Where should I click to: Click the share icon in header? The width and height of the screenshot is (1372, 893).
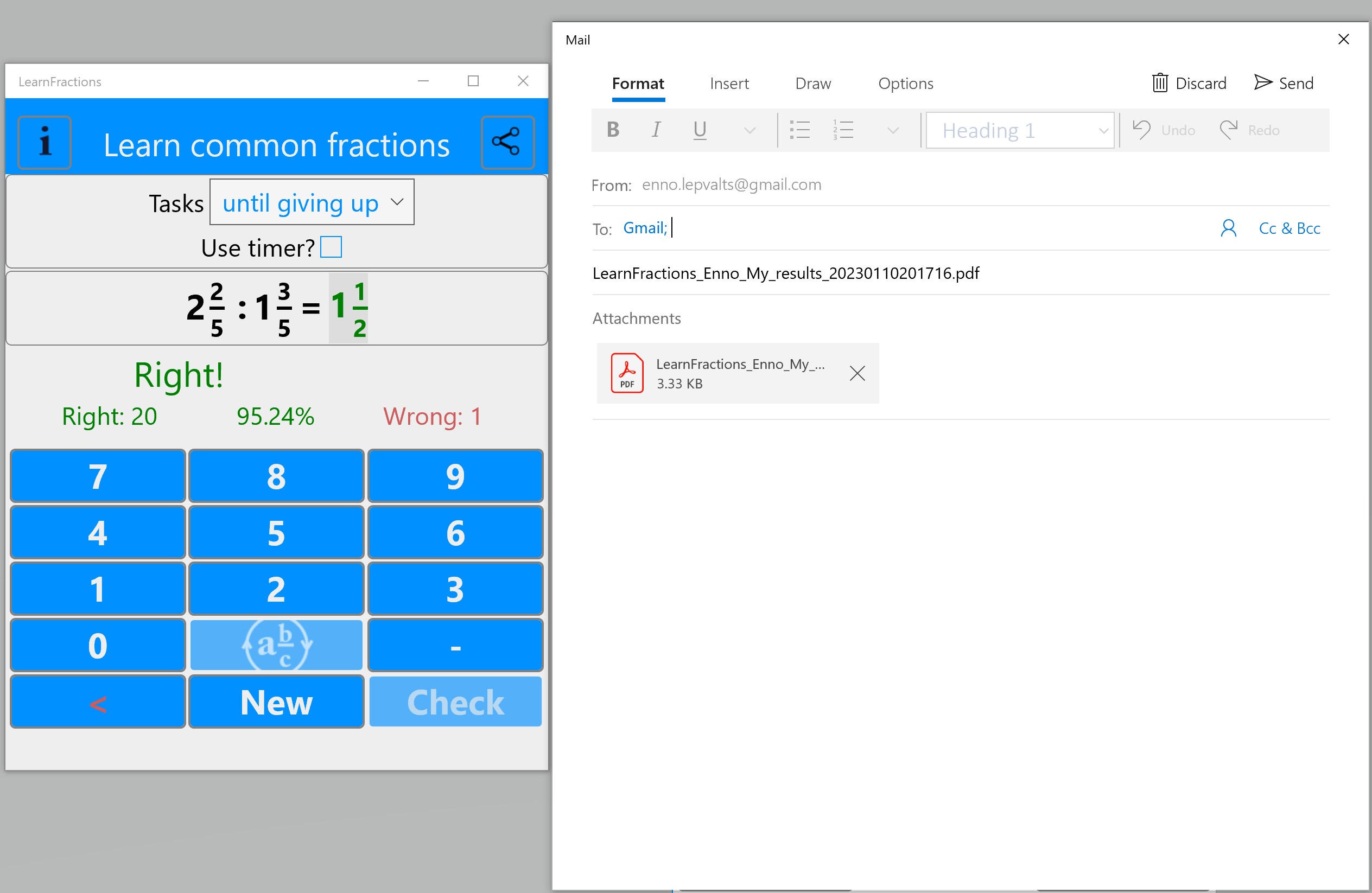pos(507,142)
